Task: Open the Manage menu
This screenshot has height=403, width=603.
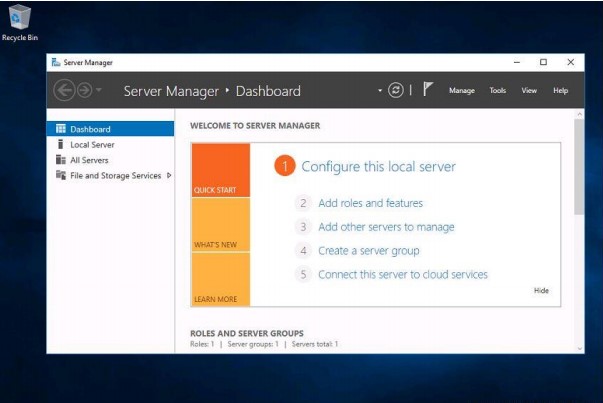Action: [x=461, y=91]
